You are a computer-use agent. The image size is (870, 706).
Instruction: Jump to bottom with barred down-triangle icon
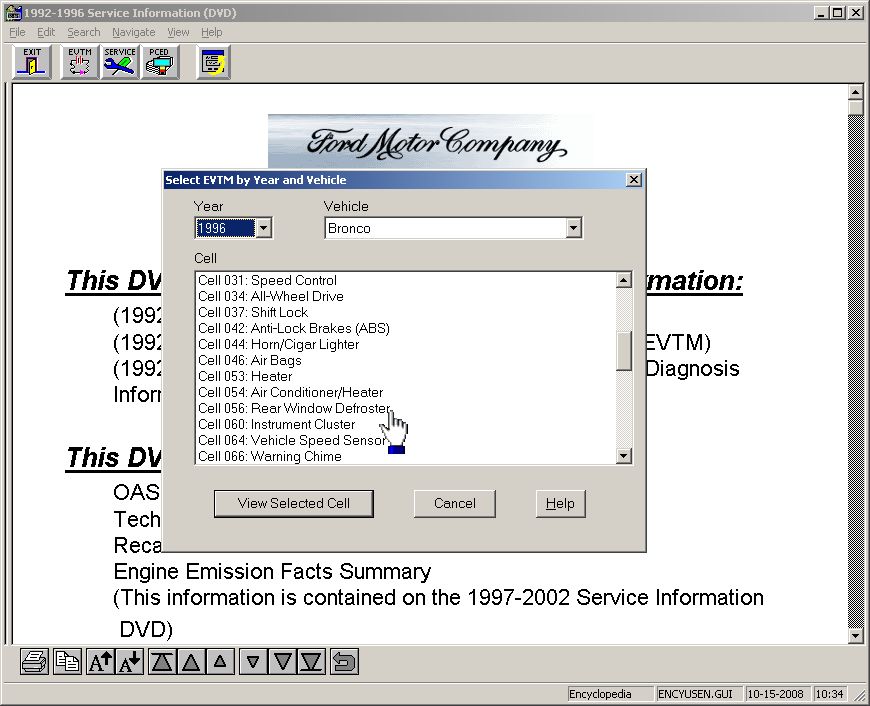click(311, 662)
